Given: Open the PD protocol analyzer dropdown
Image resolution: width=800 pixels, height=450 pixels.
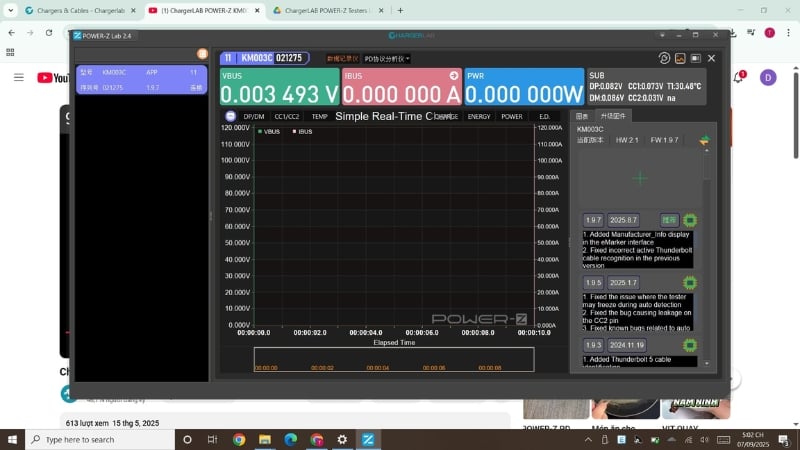Looking at the screenshot, I should 387,59.
